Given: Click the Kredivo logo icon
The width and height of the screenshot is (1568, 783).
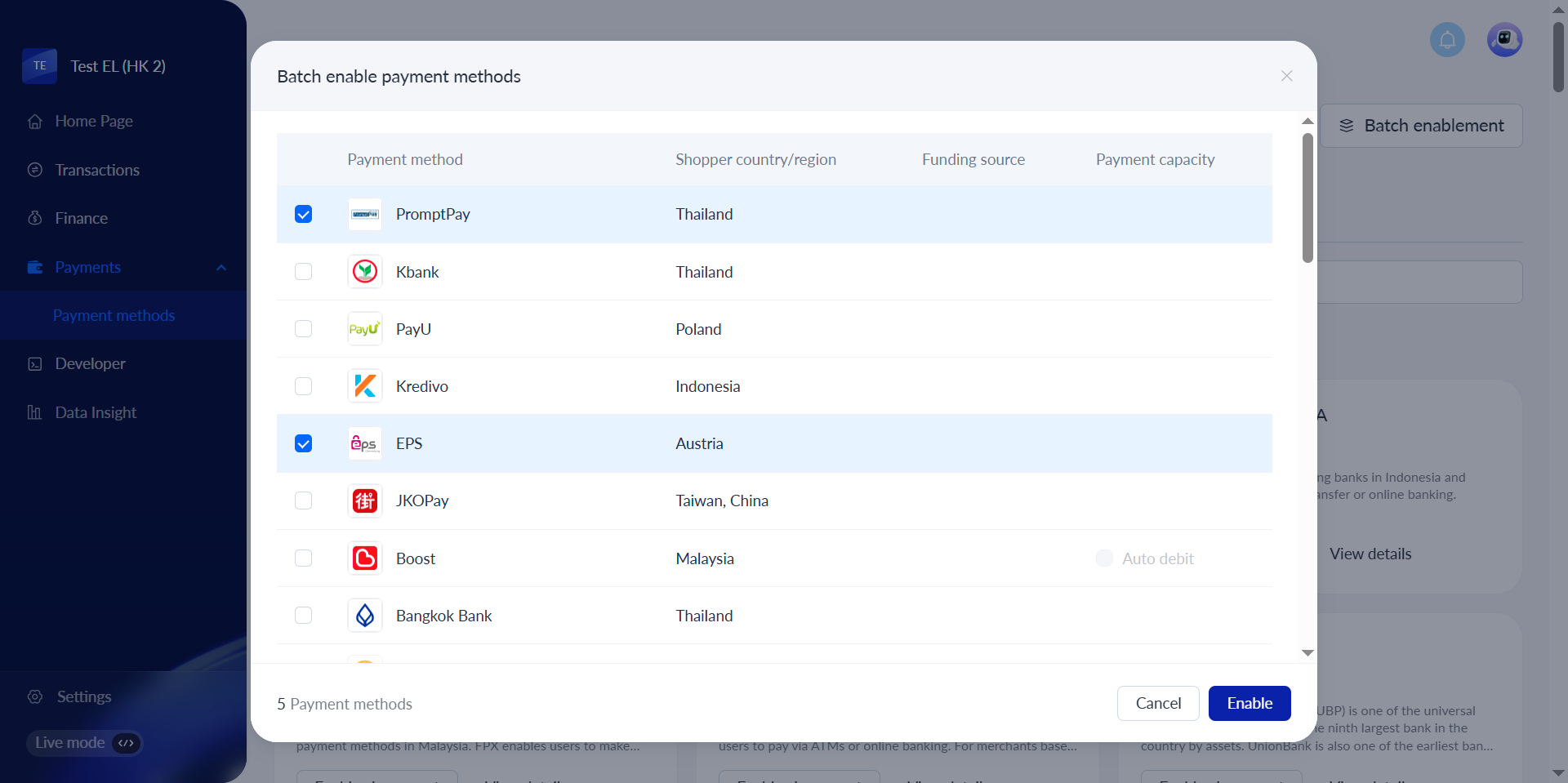Looking at the screenshot, I should (x=364, y=386).
